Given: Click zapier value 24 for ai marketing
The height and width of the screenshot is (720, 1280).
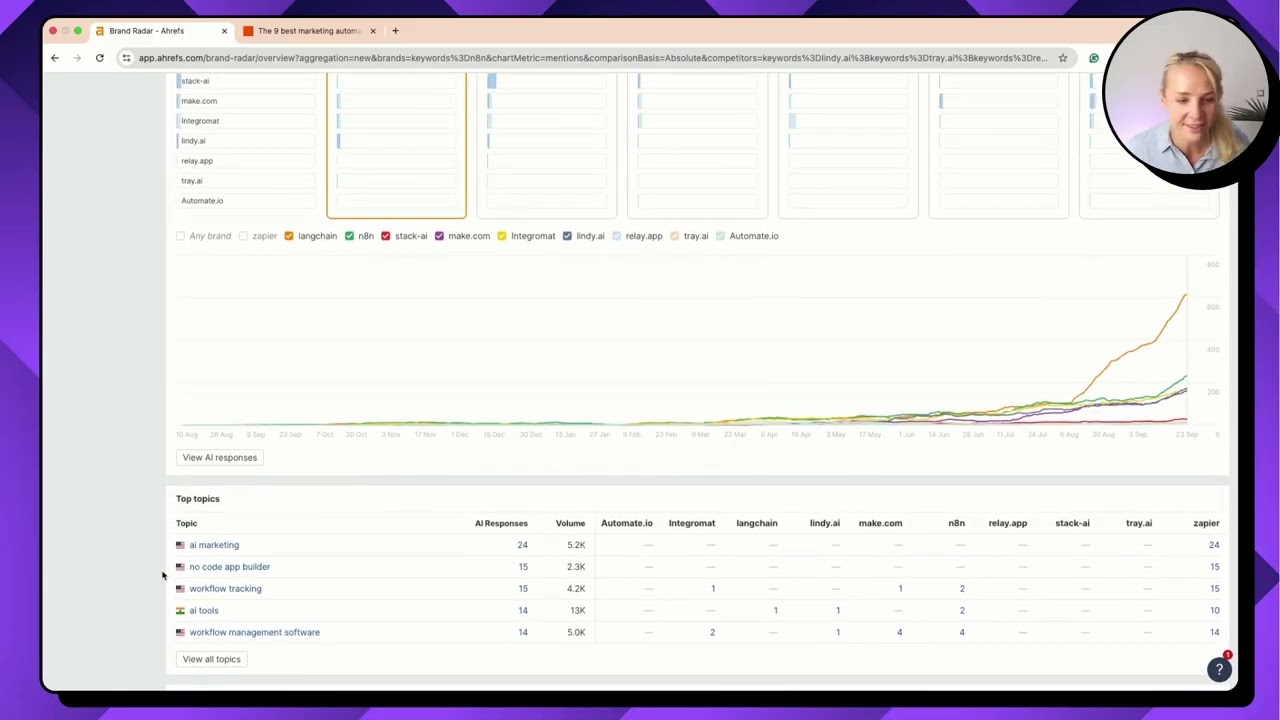Looking at the screenshot, I should click(x=1214, y=545).
